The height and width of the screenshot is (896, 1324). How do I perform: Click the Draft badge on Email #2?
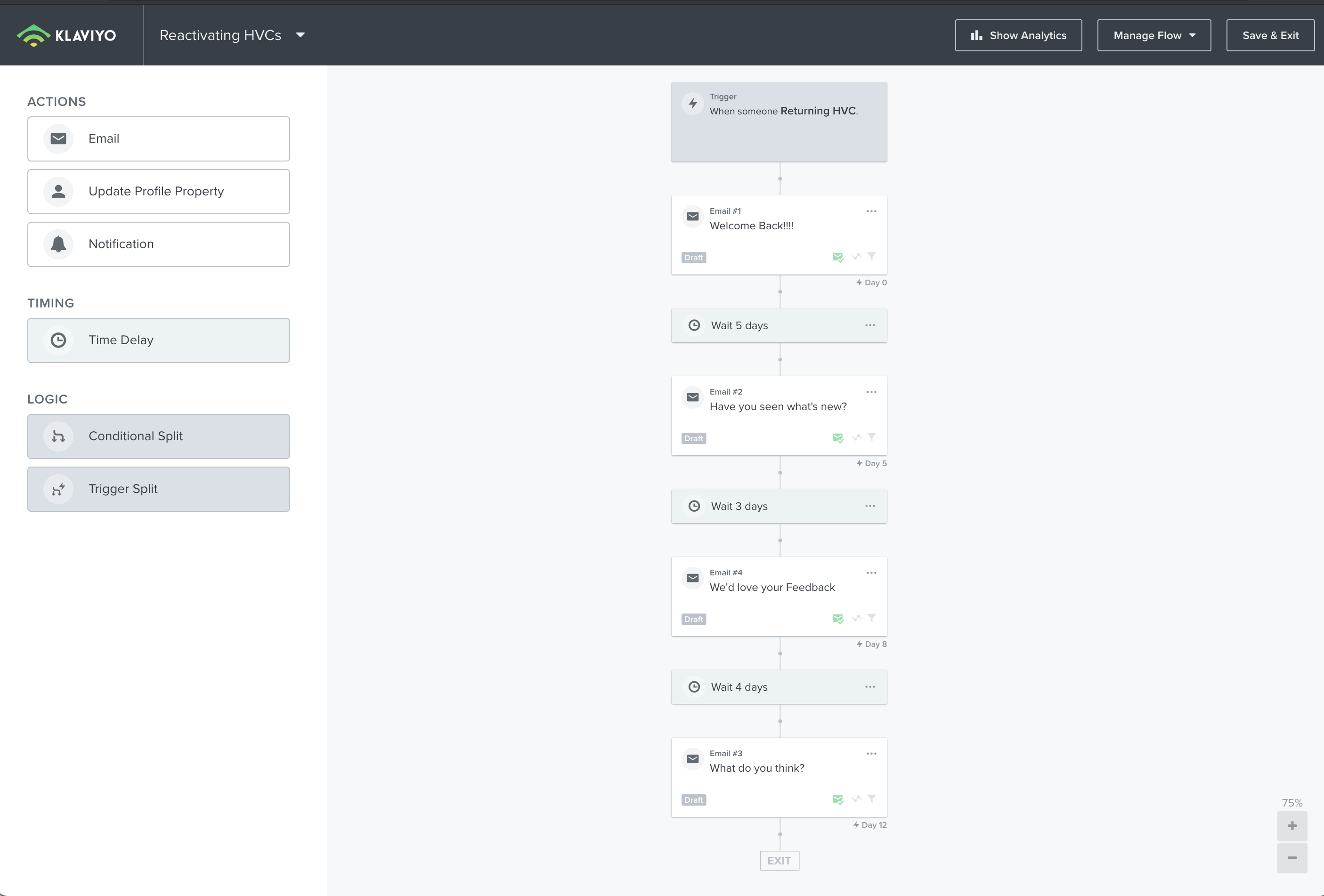[x=693, y=438]
